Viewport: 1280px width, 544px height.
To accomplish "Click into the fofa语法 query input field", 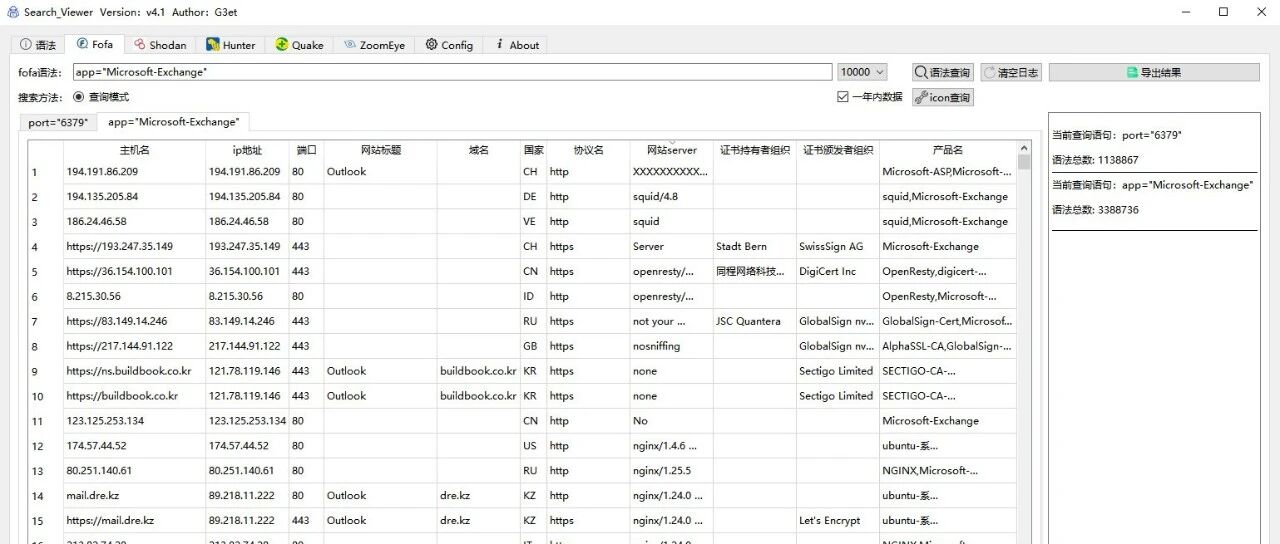I will (x=452, y=72).
